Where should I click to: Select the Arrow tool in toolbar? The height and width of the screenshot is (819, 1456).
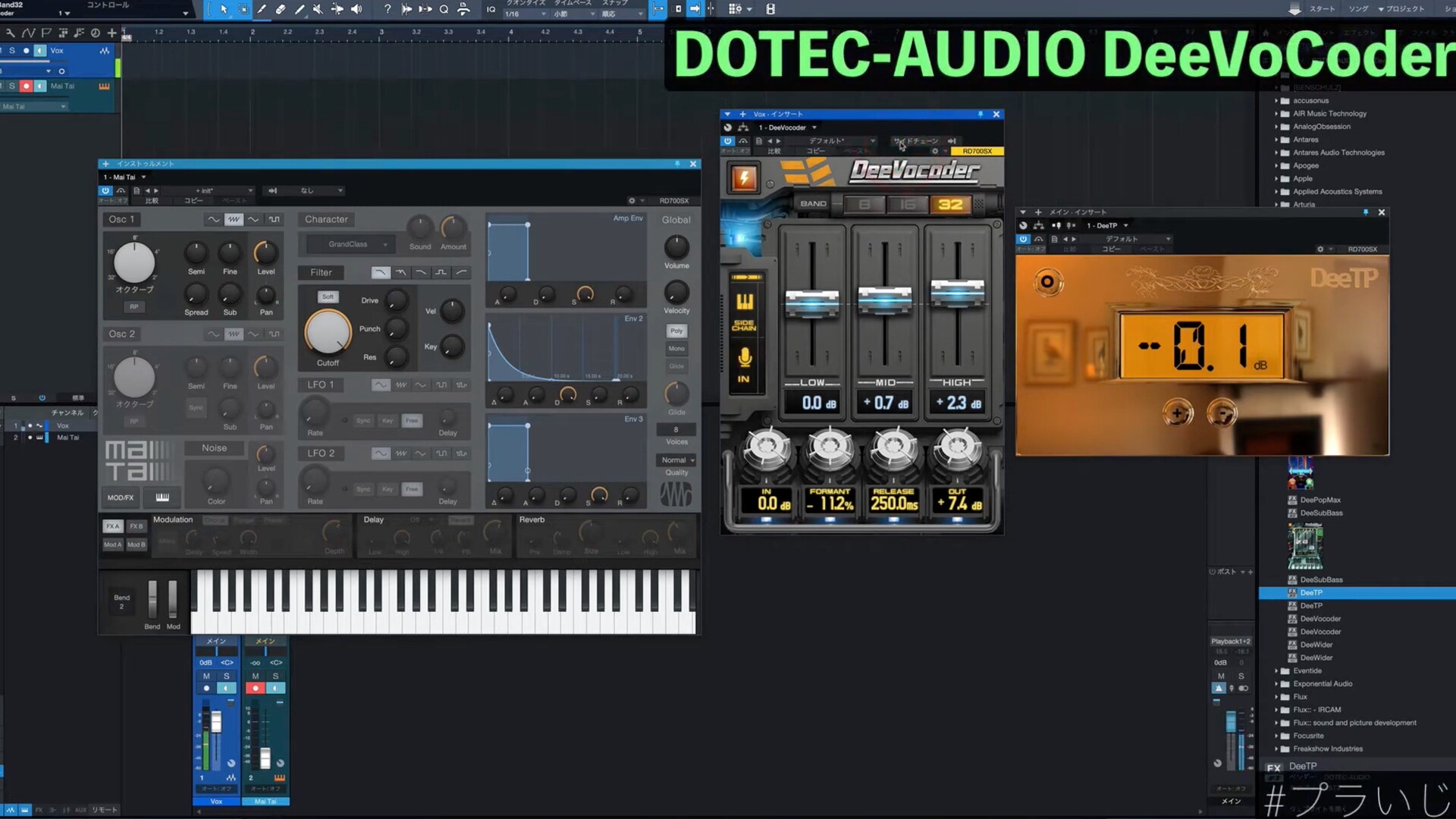[224, 9]
